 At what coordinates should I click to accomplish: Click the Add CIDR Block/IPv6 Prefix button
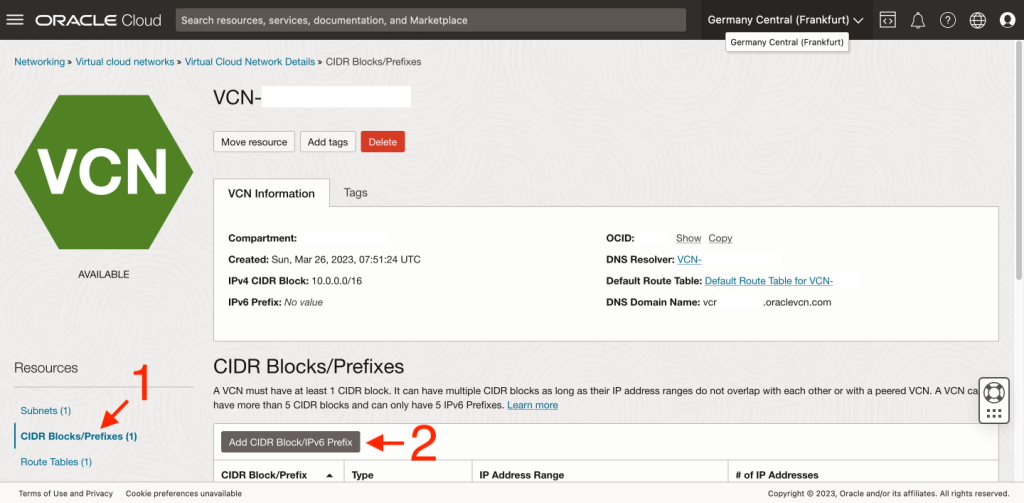[x=291, y=442]
